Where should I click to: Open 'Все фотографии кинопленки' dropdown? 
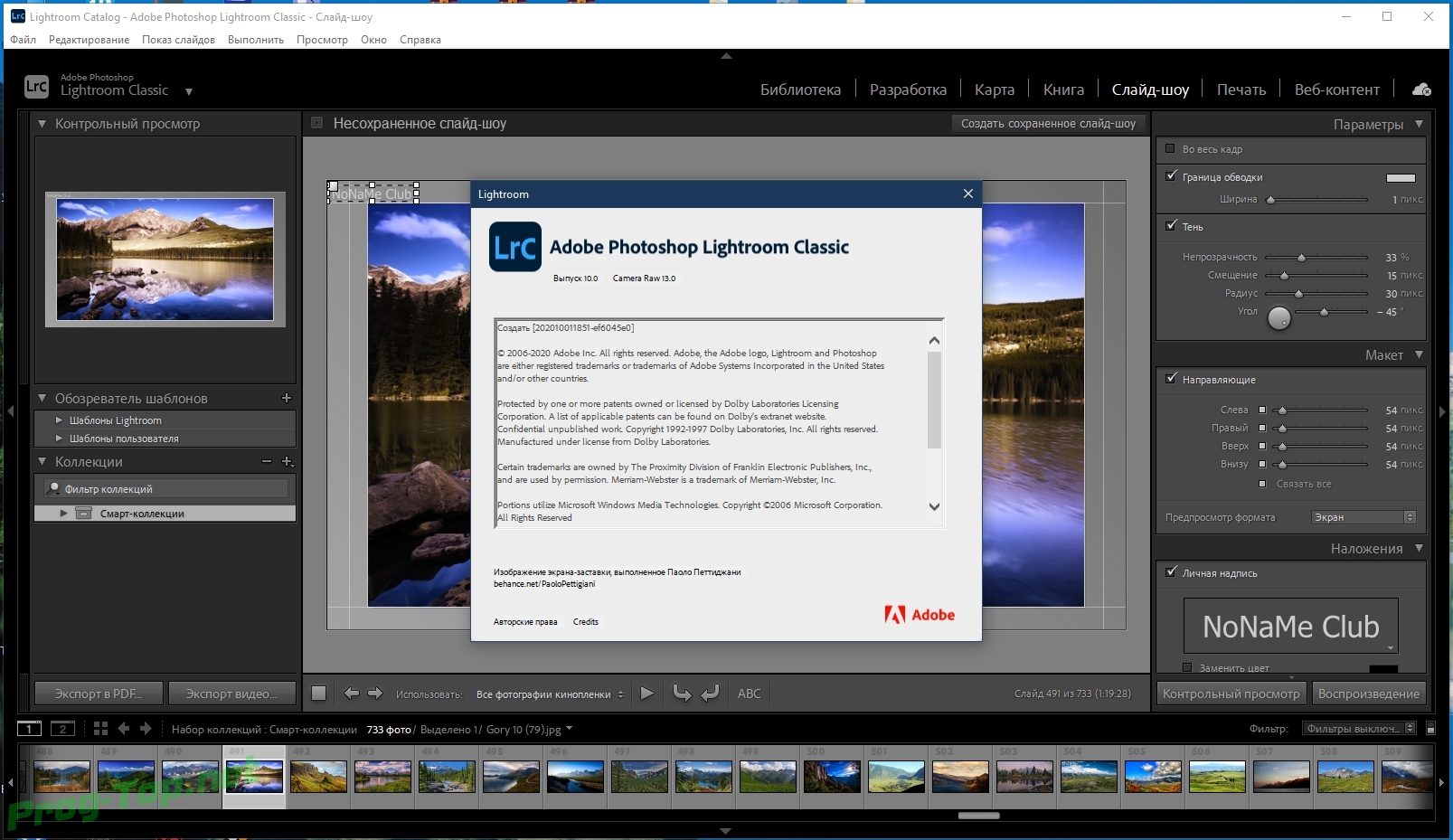[550, 694]
